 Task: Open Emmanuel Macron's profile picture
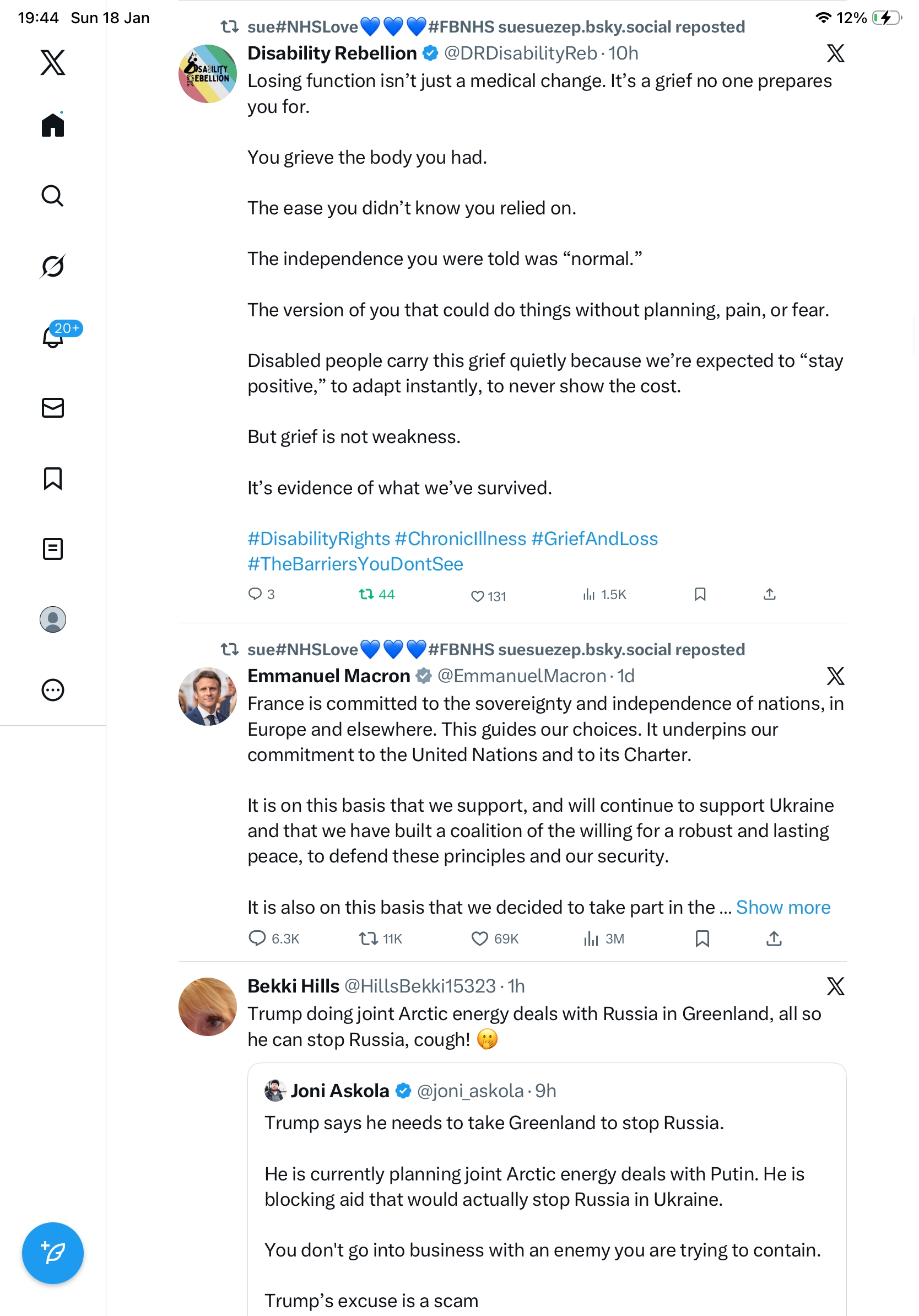[207, 697]
